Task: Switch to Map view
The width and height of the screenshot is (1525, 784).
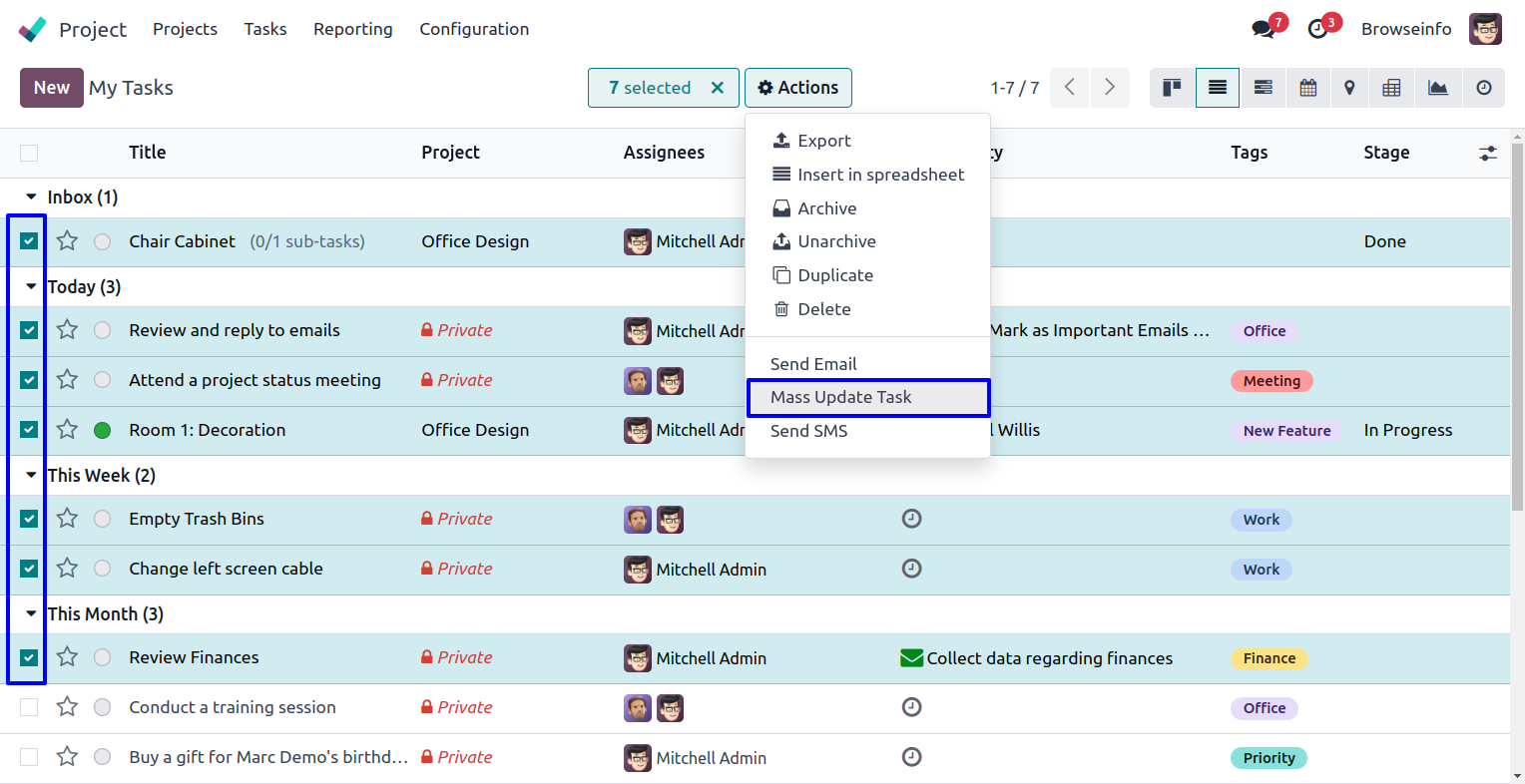Action: 1349,88
